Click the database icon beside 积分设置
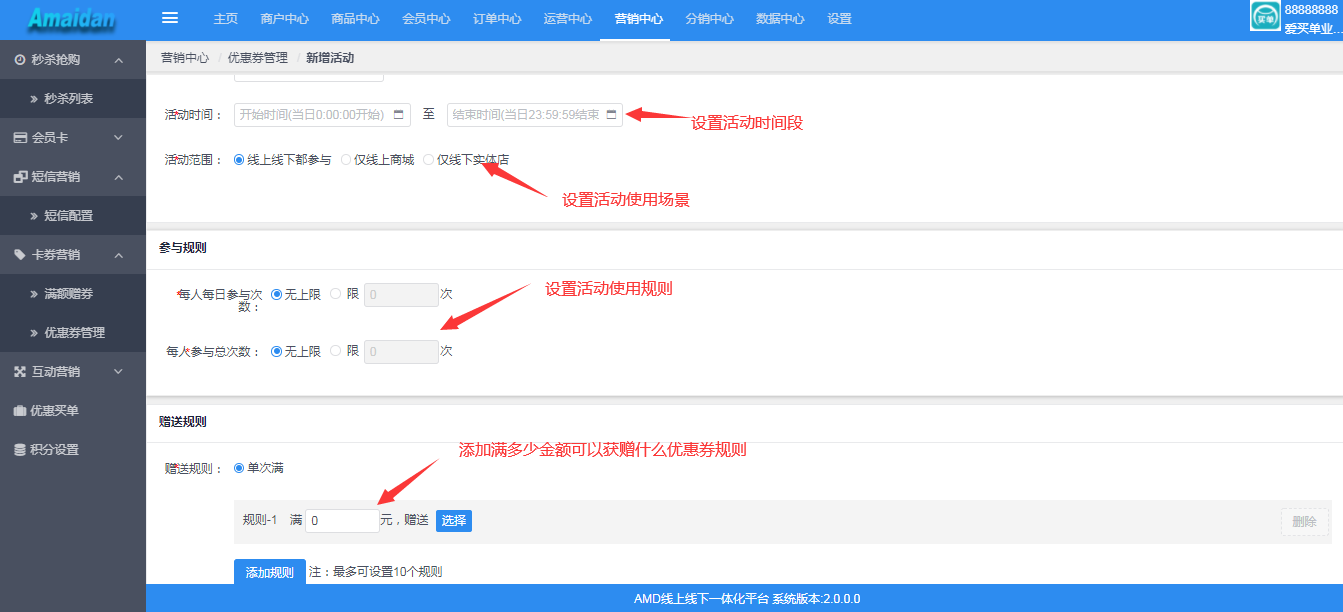Image resolution: width=1343 pixels, height=612 pixels. coord(20,450)
